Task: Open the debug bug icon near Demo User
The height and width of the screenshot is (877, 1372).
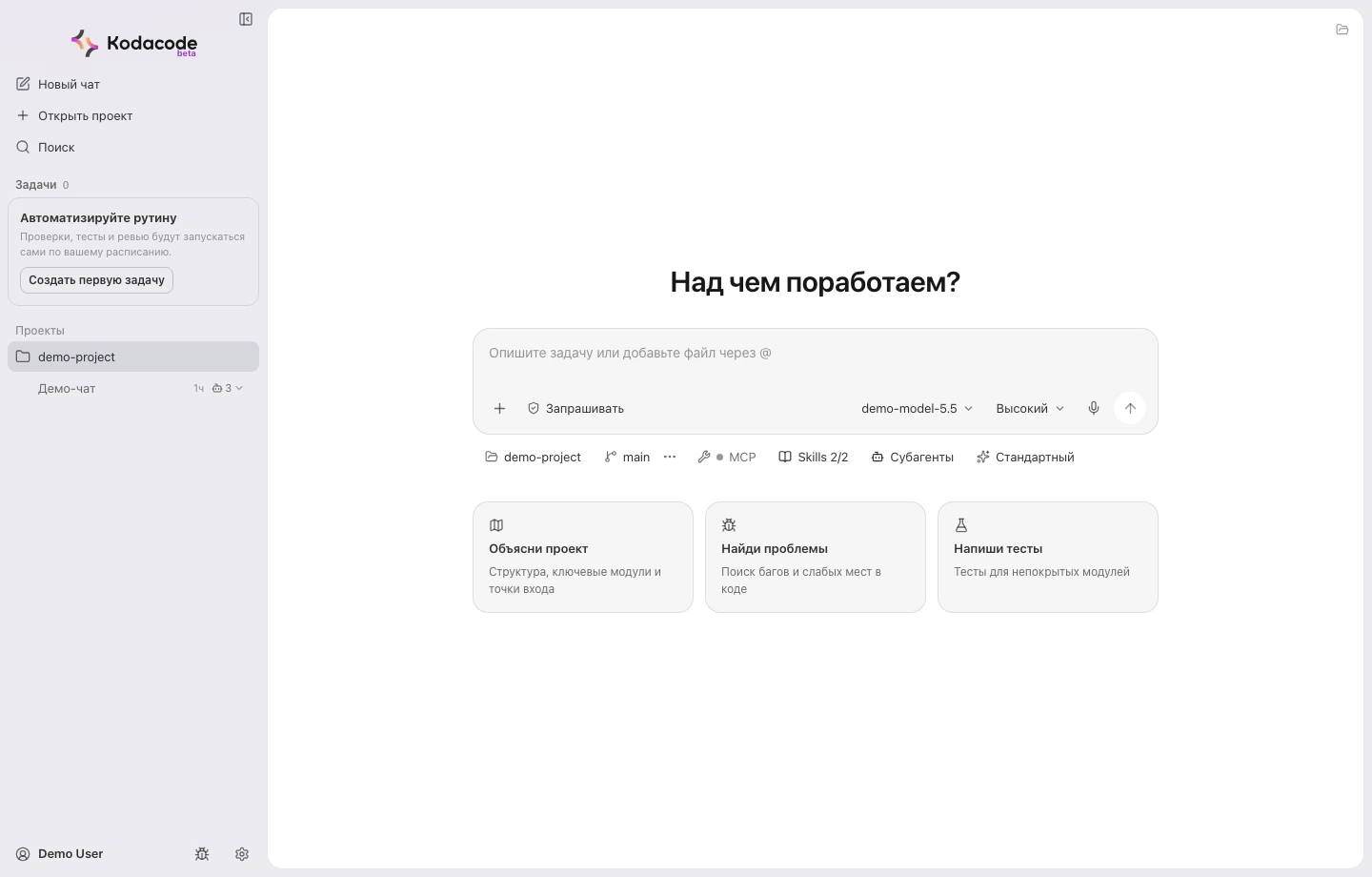Action: 202,854
